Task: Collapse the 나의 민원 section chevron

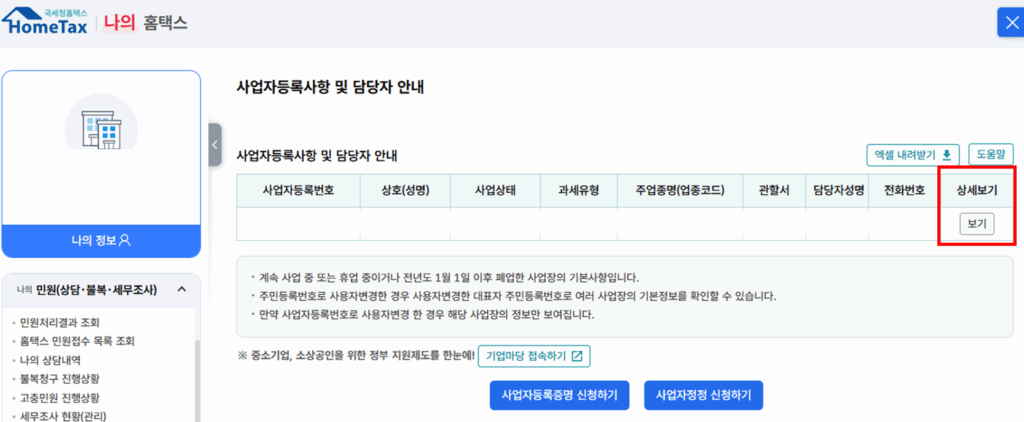Action: 182,289
